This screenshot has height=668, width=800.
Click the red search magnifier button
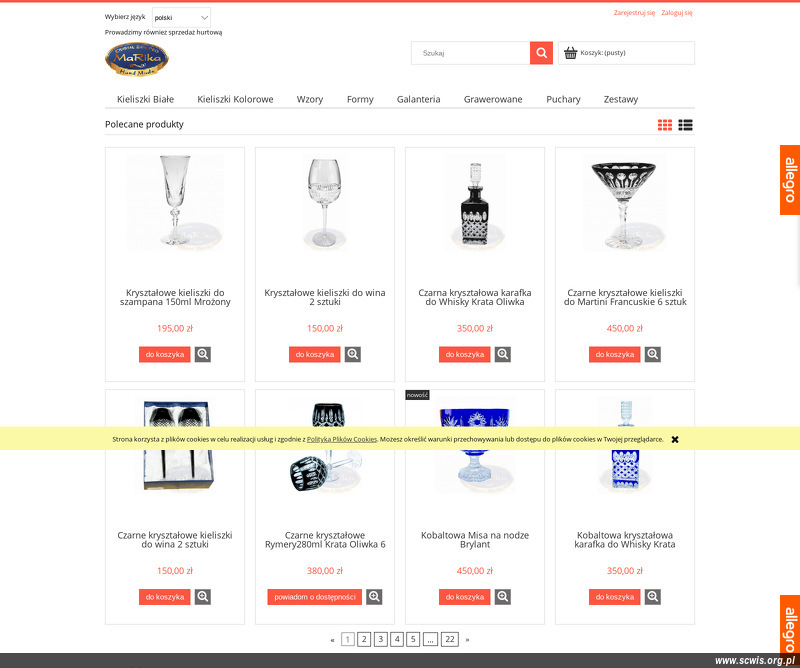pyautogui.click(x=541, y=53)
